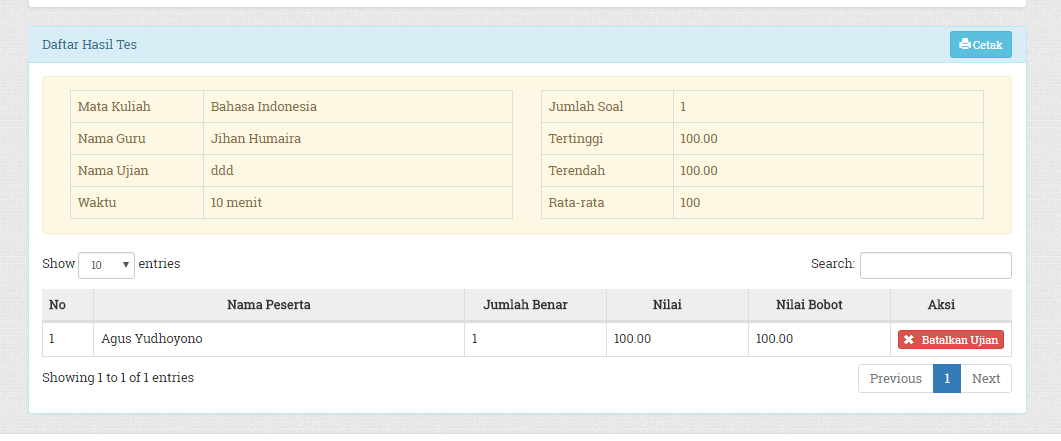Viewport: 1061px width, 441px height.
Task: Click the Showing 1 to 1 entries text
Action: click(x=118, y=378)
